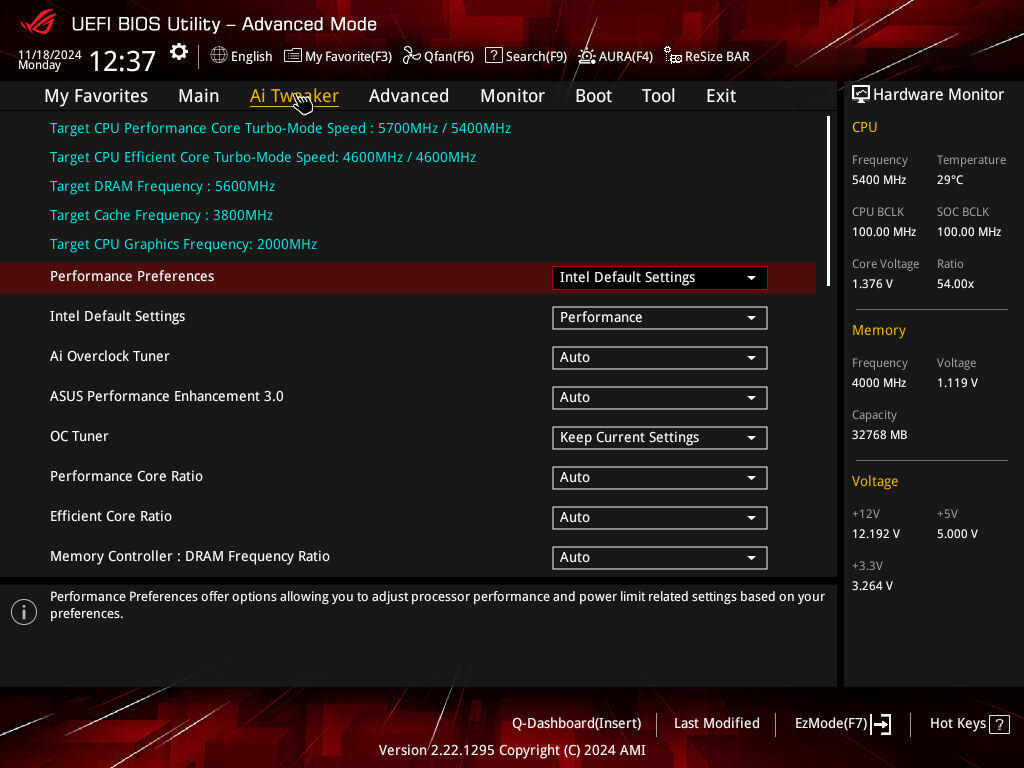This screenshot has width=1024, height=768.
Task: Click the Qfan fan icon
Action: click(411, 56)
